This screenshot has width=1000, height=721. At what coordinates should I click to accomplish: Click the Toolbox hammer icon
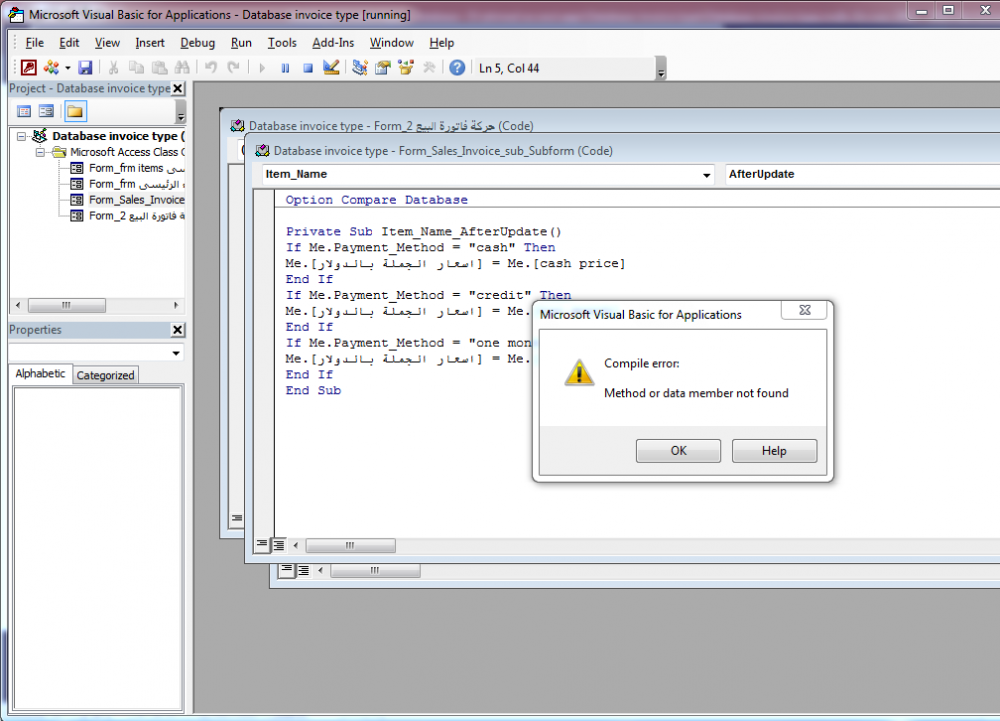[429, 68]
